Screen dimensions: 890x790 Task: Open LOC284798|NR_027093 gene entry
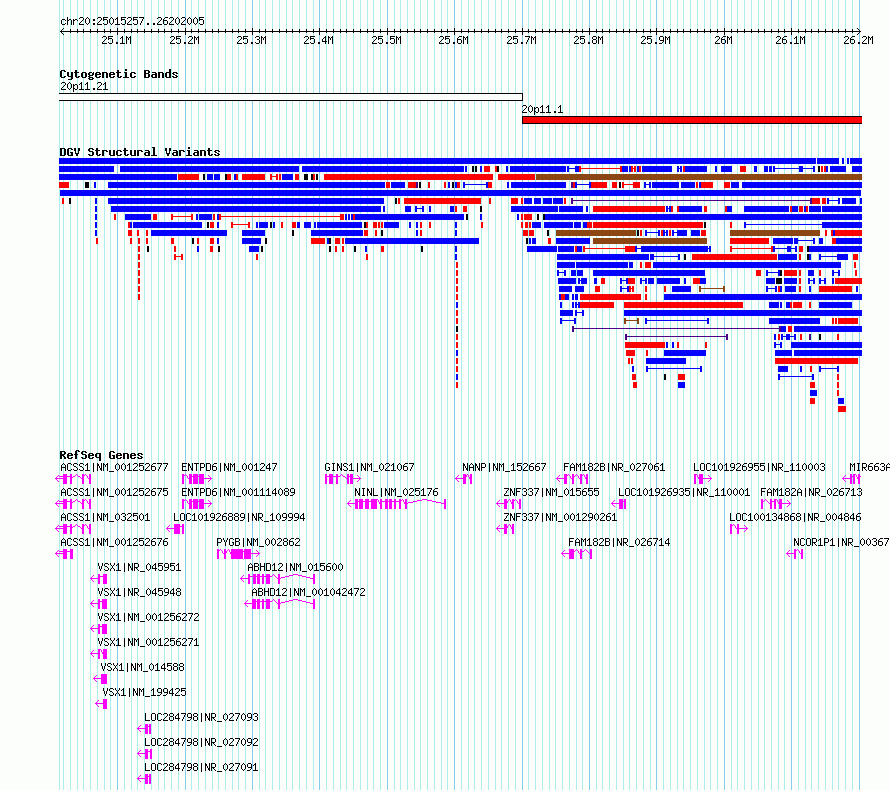click(x=201, y=717)
